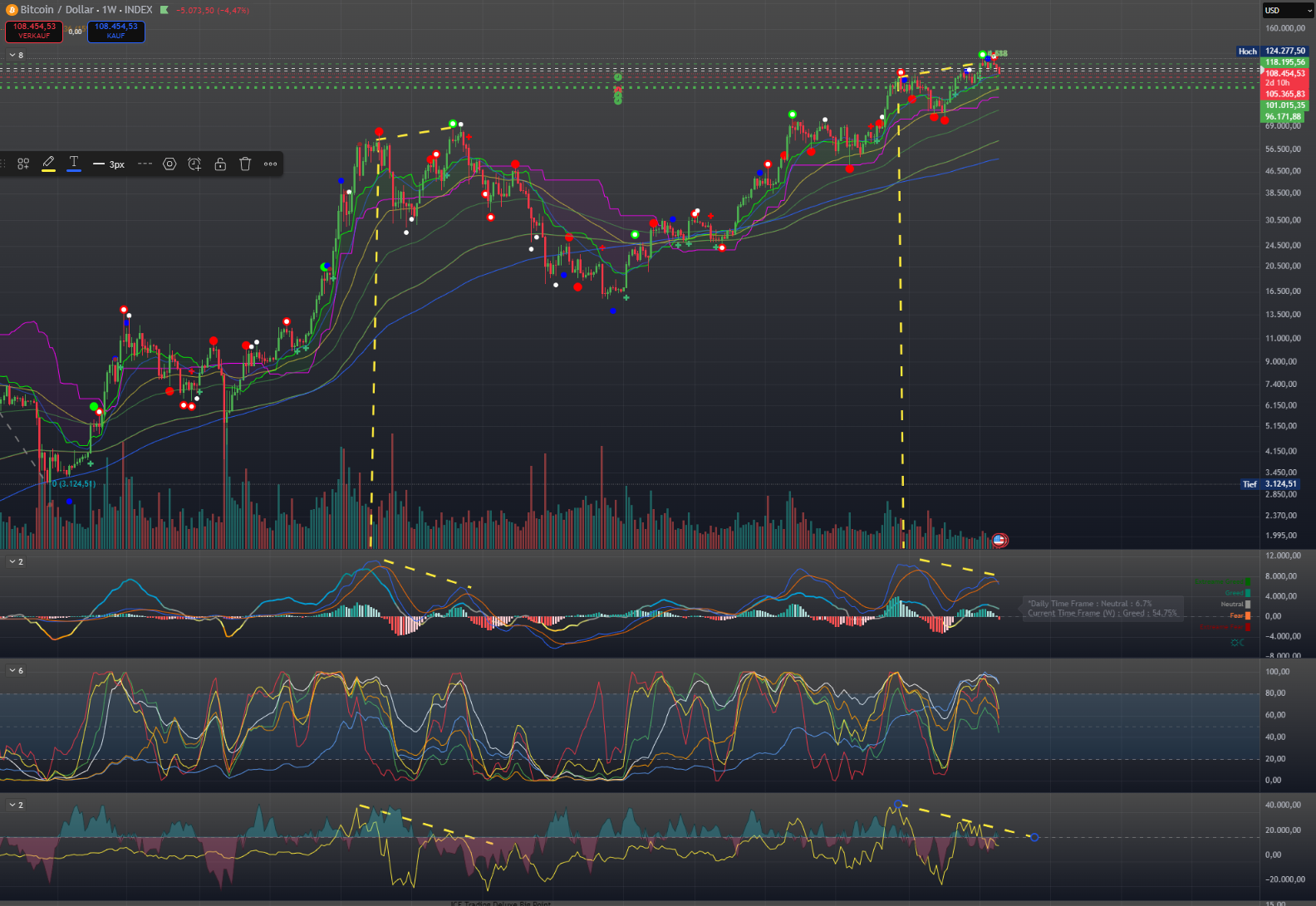Open the drawing templates icon in toolbar

23,164
